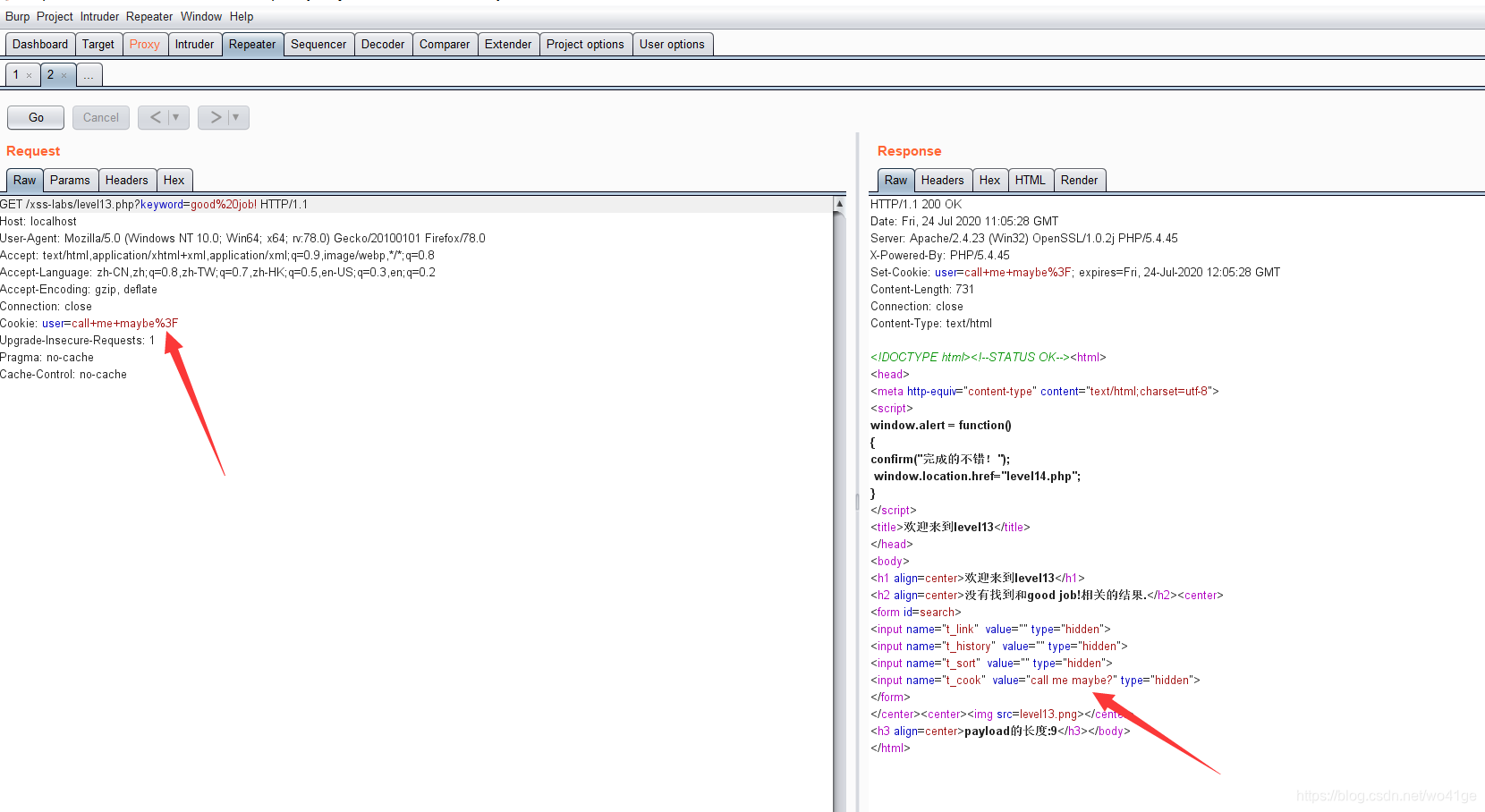The height and width of the screenshot is (812, 1485).
Task: Add a new Repeater tab with ellipsis
Action: (89, 75)
